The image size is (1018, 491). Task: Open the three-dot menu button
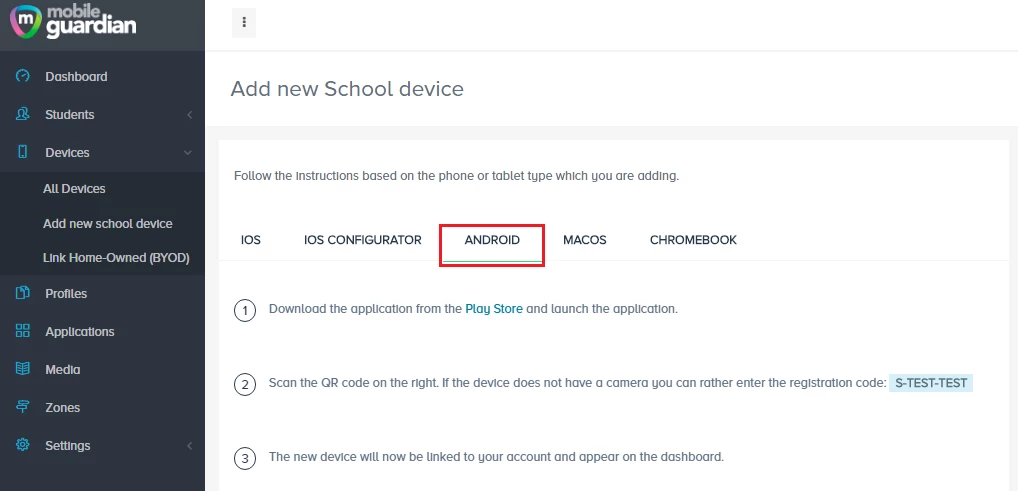pos(244,23)
